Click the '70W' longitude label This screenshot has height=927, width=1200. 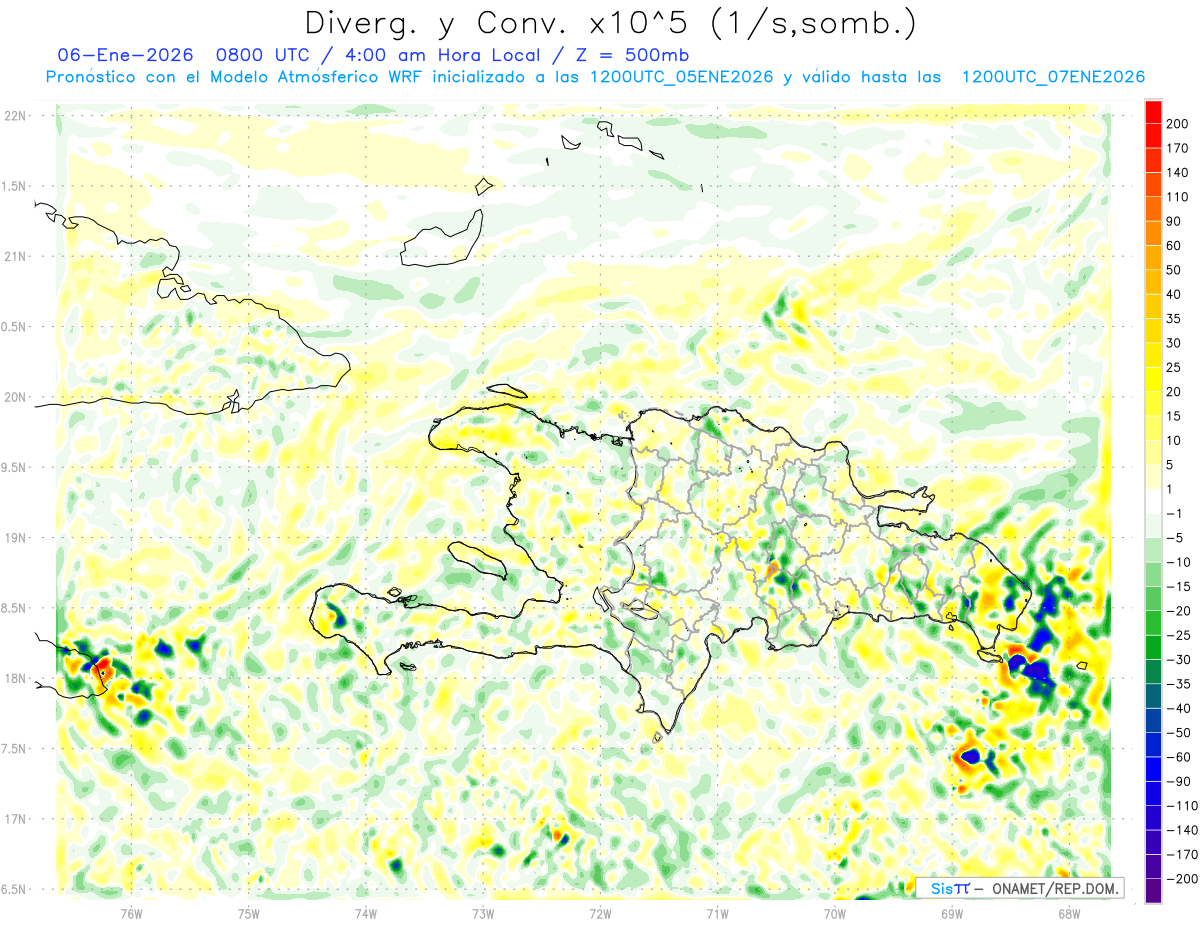[835, 913]
